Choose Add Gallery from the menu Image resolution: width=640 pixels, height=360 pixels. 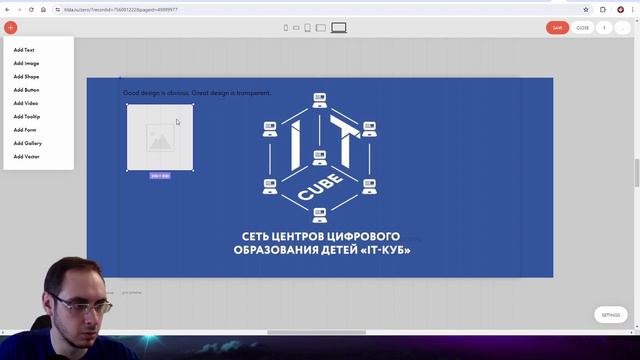coord(27,143)
